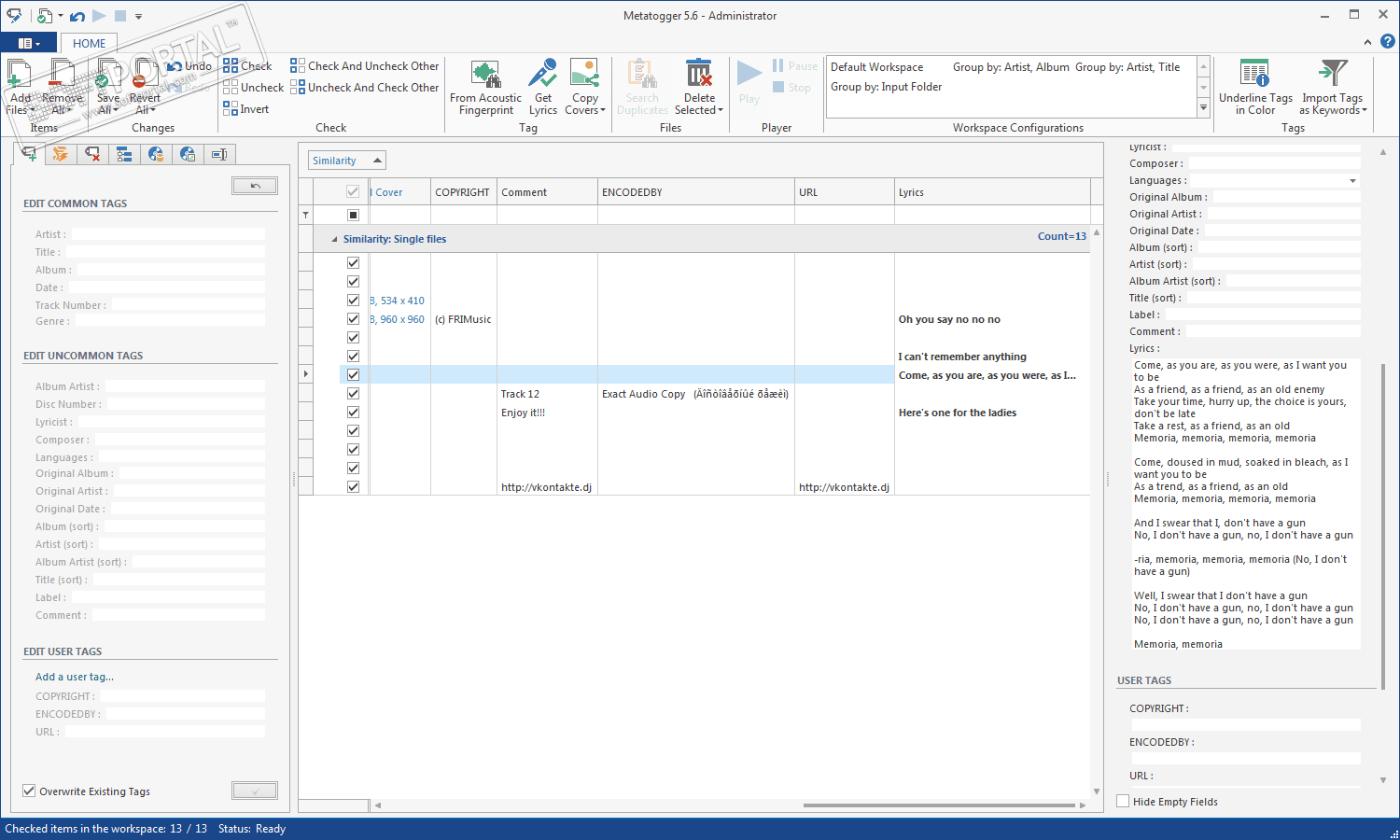Toggle the Overwrite Existing Tags checkbox
The height and width of the screenshot is (840, 1400).
point(29,791)
